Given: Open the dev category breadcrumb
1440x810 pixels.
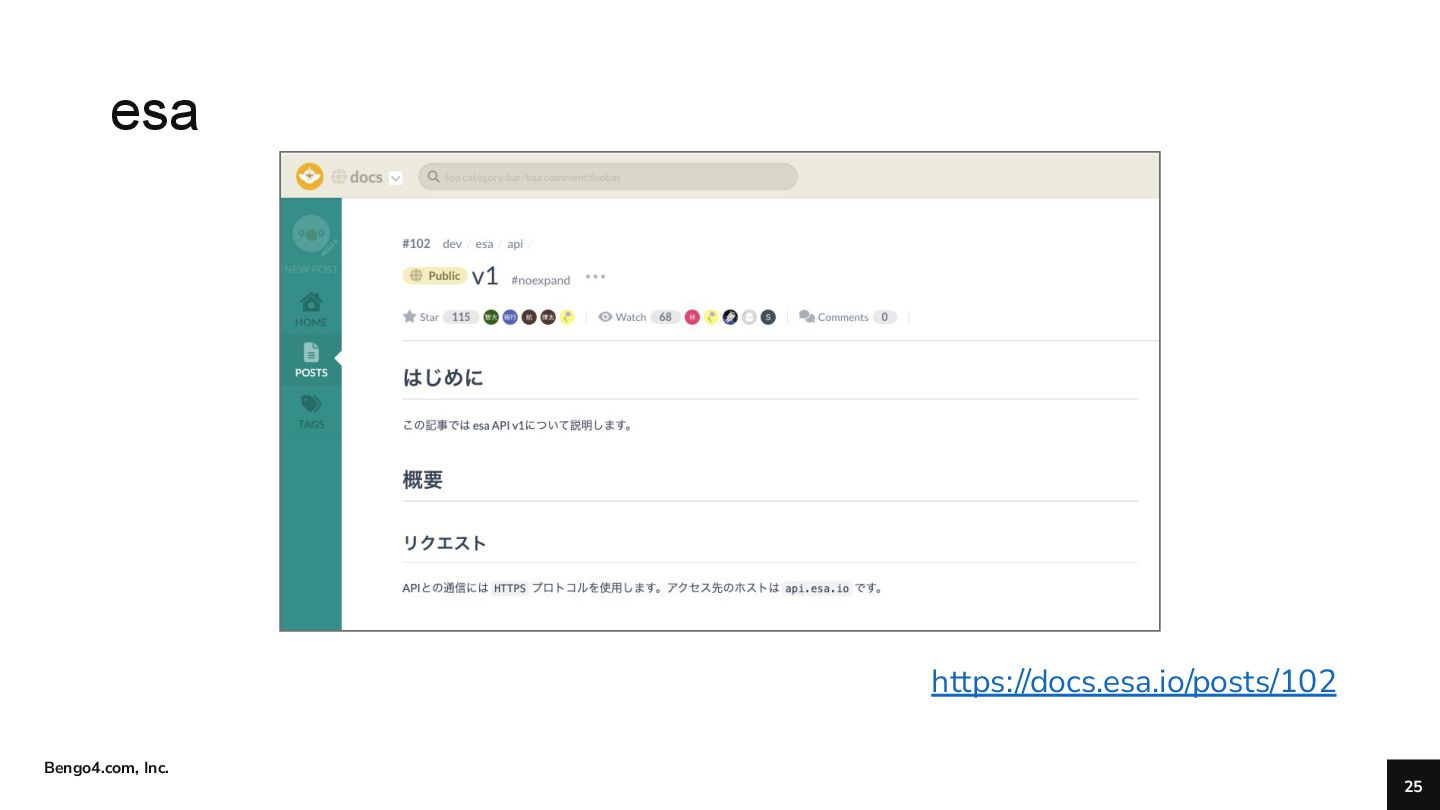Looking at the screenshot, I should click(452, 244).
